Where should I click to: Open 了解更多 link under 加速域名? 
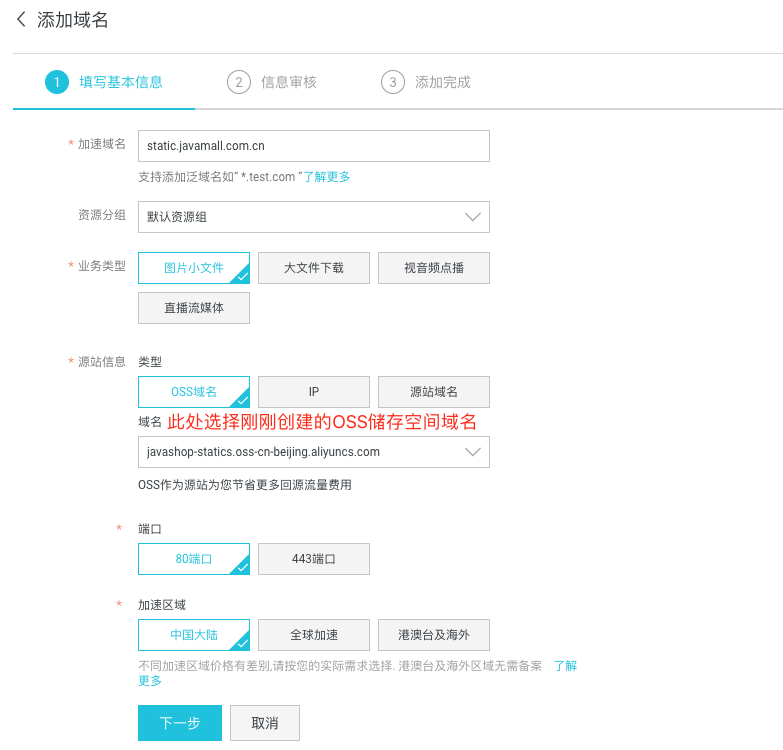327,177
